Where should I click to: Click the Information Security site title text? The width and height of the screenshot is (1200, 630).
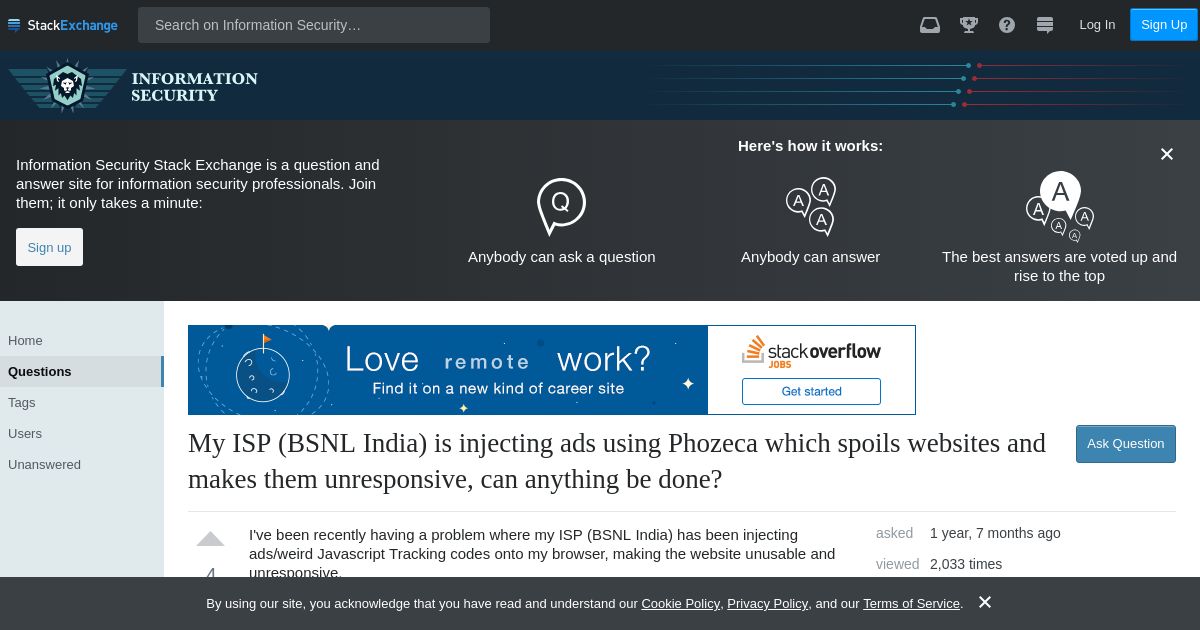point(194,86)
